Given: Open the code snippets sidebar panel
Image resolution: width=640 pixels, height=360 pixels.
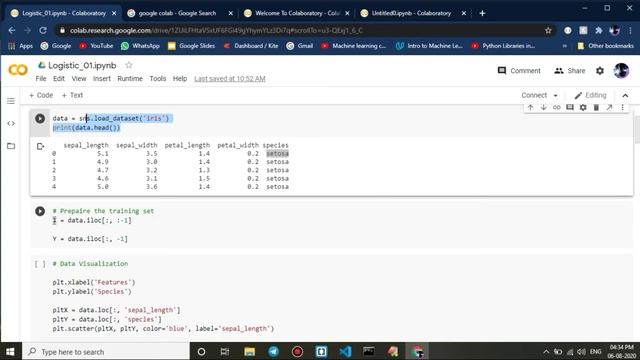Looking at the screenshot, I should click(11, 123).
